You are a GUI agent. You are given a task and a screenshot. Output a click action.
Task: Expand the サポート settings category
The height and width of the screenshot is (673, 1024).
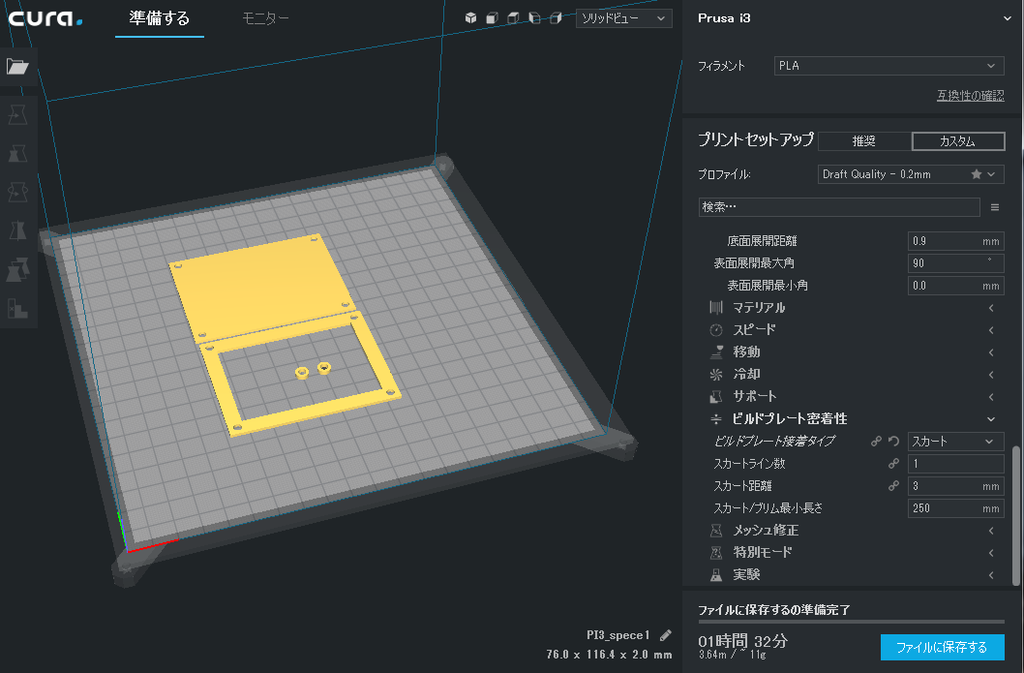pos(852,396)
